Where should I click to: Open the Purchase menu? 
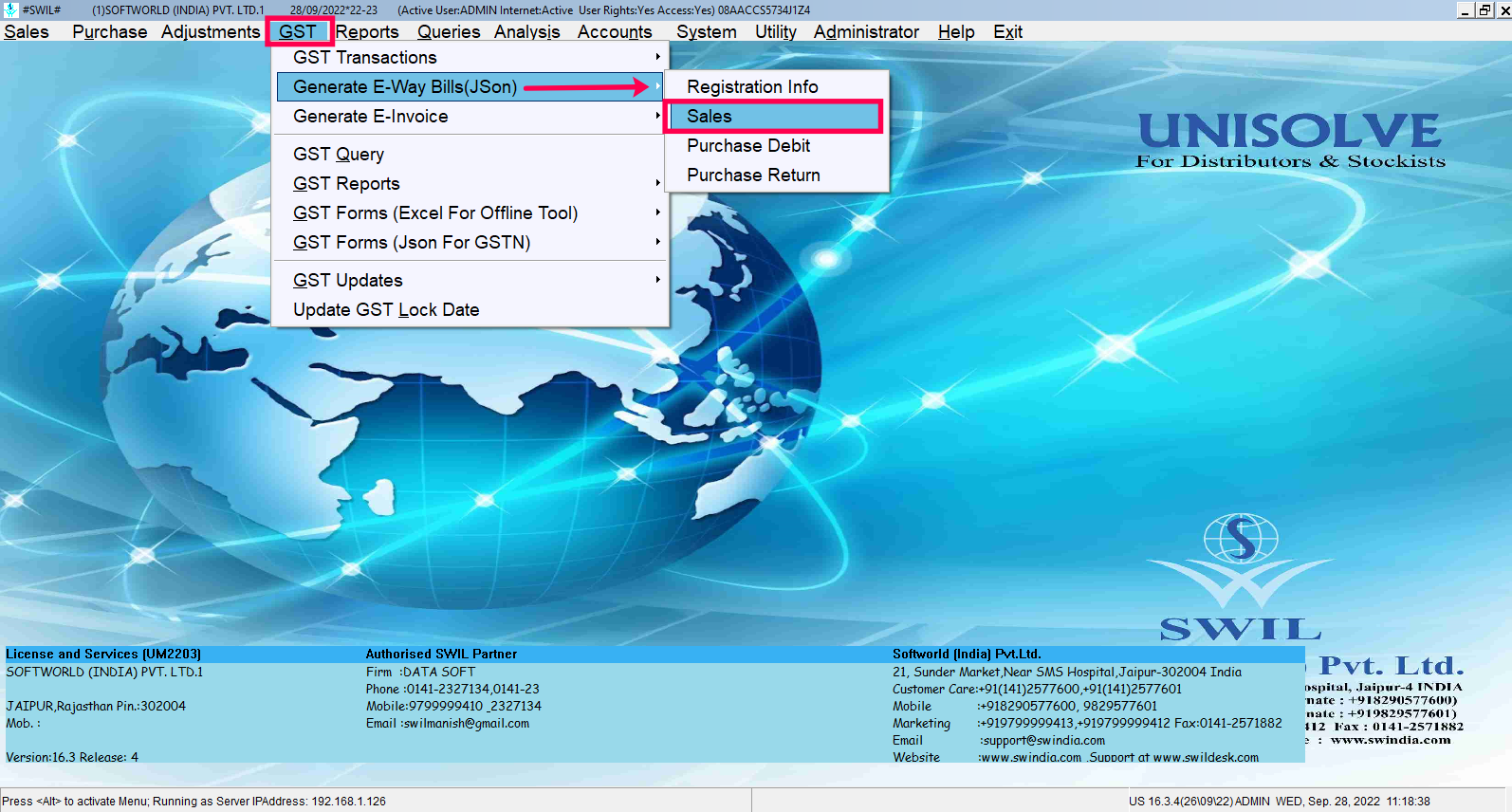[110, 32]
